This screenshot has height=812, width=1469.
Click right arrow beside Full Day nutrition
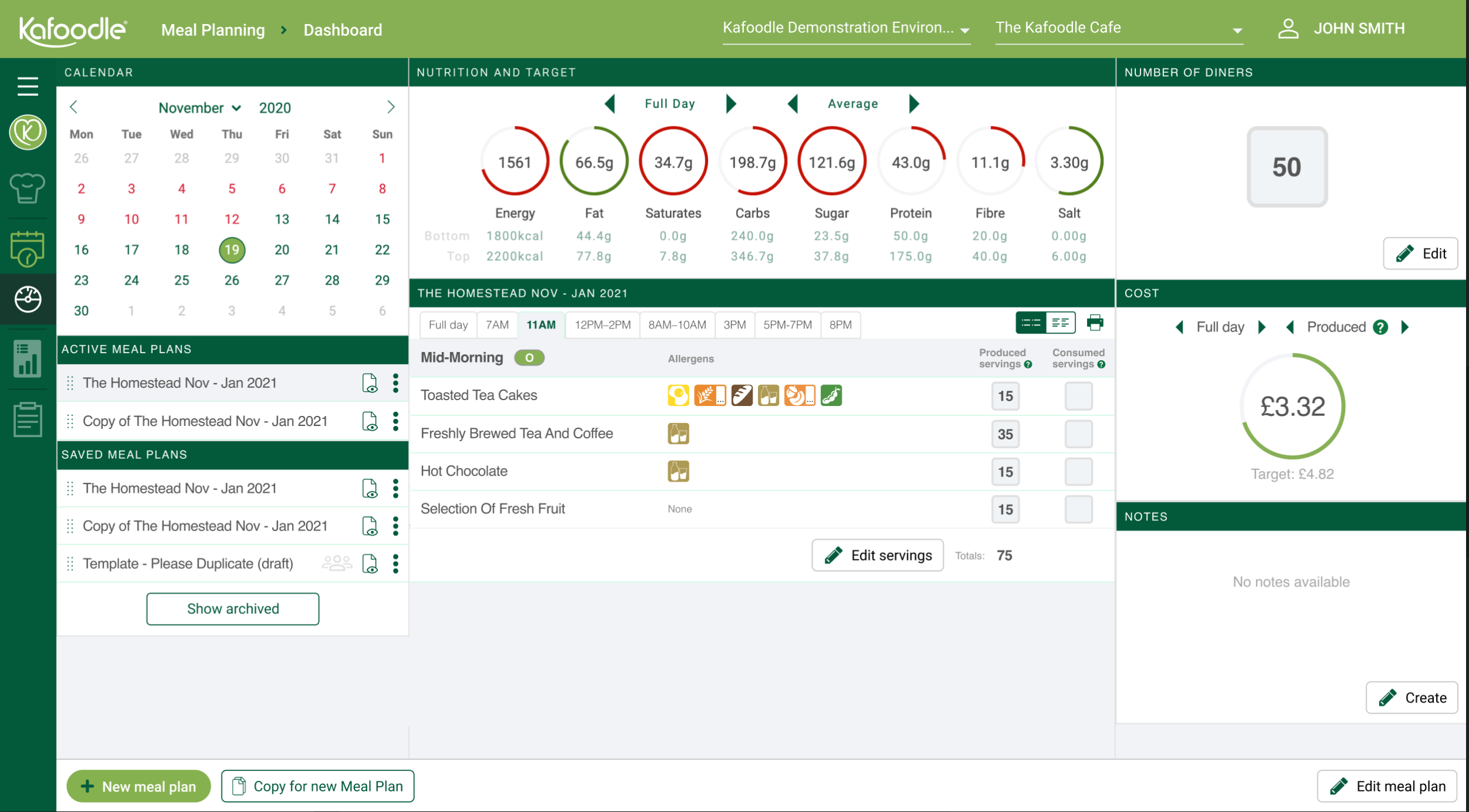(x=731, y=104)
